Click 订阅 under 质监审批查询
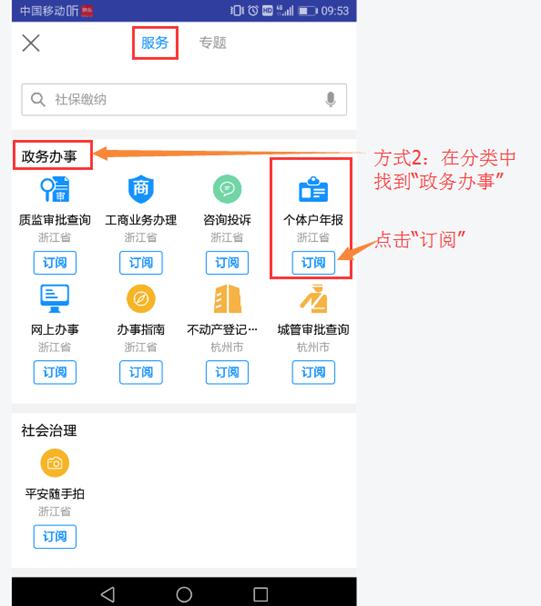 [x=55, y=263]
